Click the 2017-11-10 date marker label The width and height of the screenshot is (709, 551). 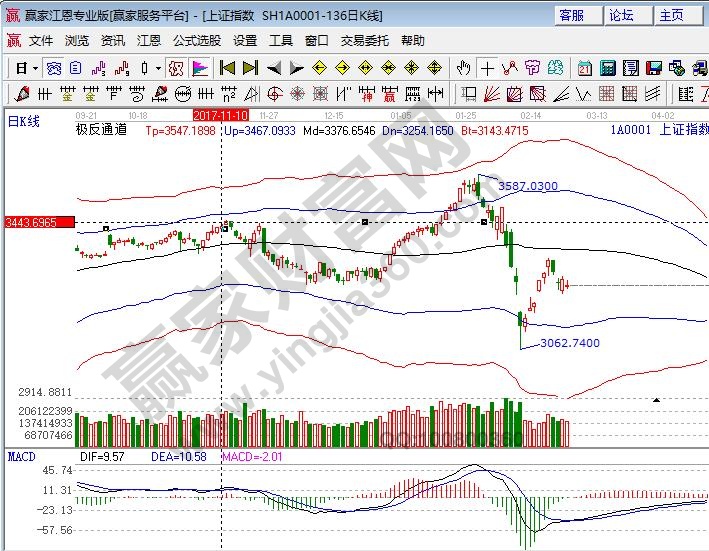pyautogui.click(x=221, y=115)
